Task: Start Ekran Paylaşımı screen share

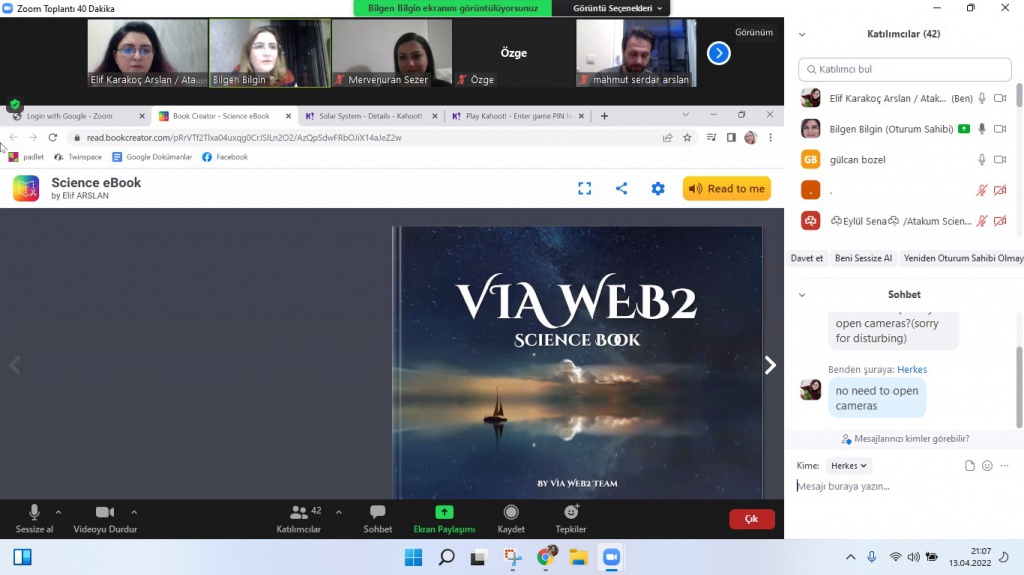Action: tap(444, 519)
